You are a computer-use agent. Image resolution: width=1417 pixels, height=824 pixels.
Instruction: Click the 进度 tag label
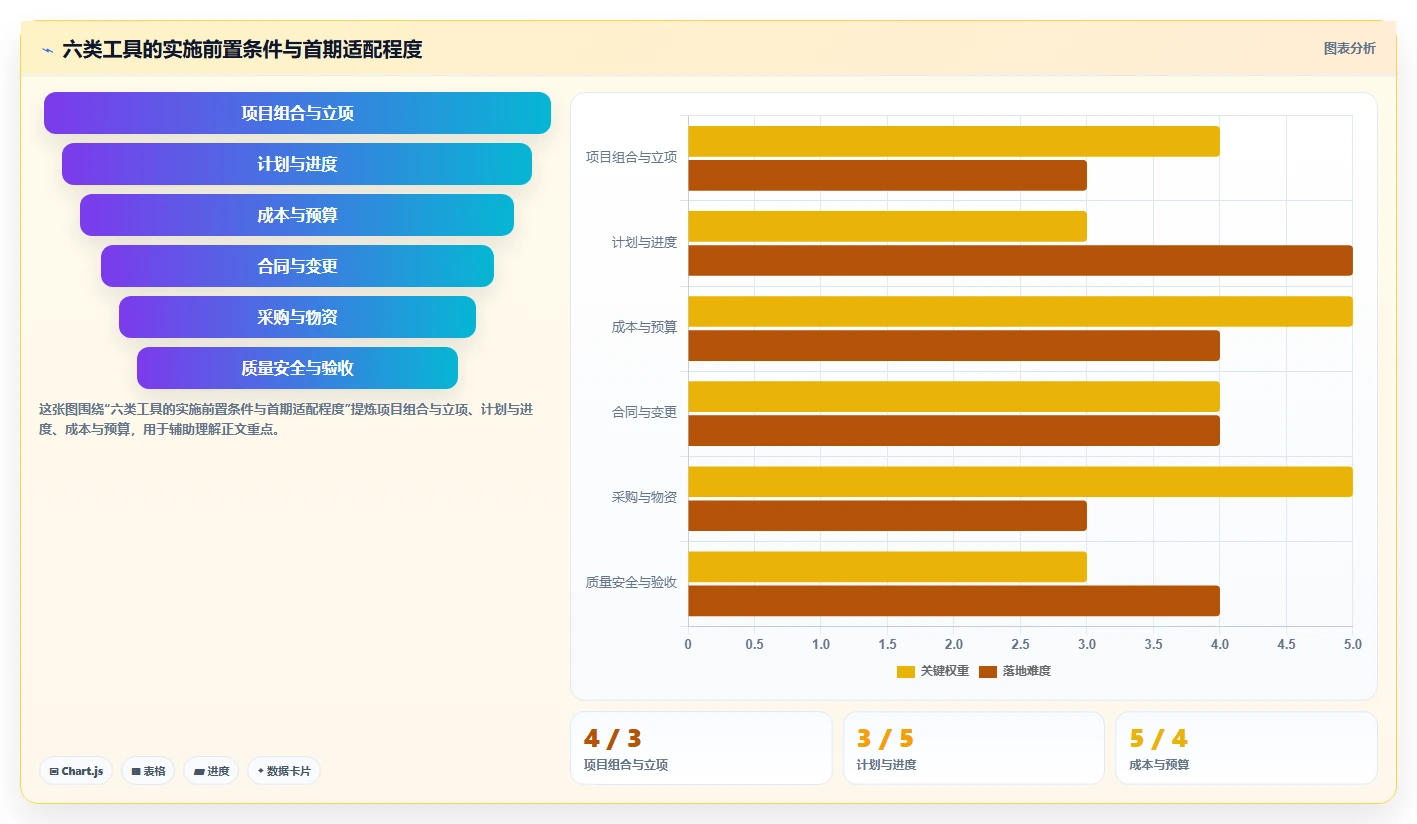218,771
